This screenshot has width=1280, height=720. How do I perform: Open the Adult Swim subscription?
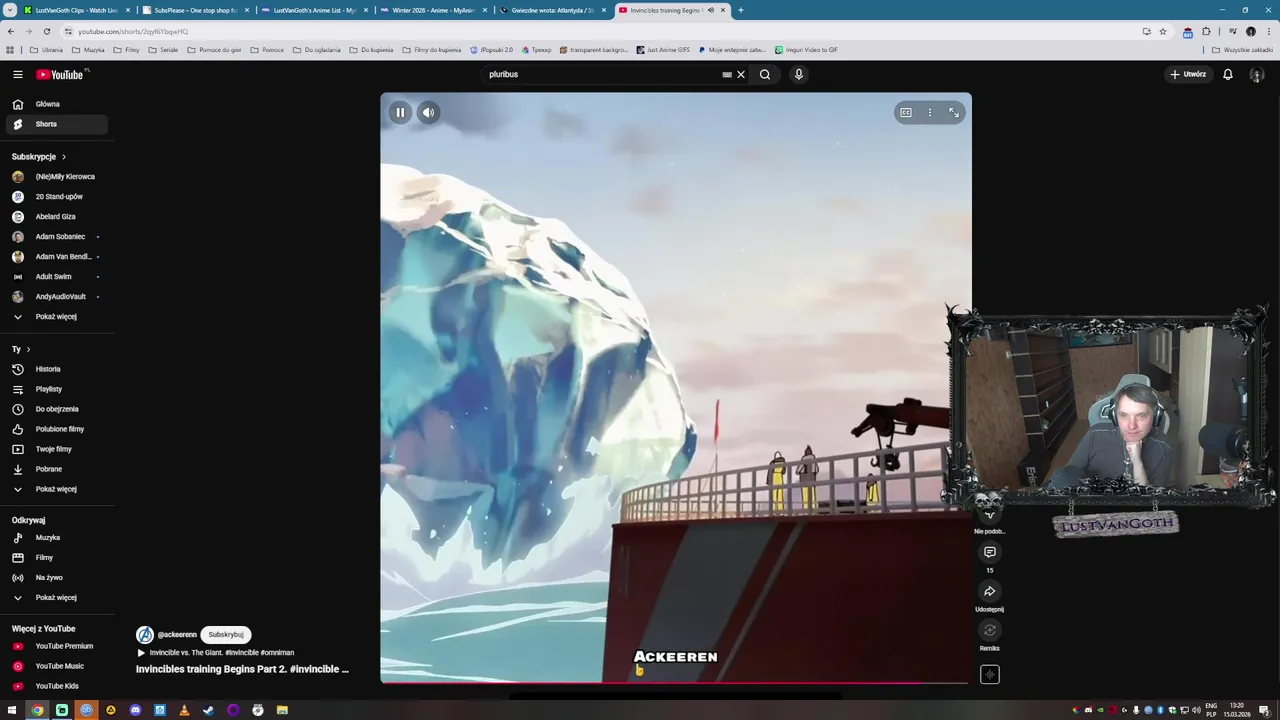tap(56, 277)
